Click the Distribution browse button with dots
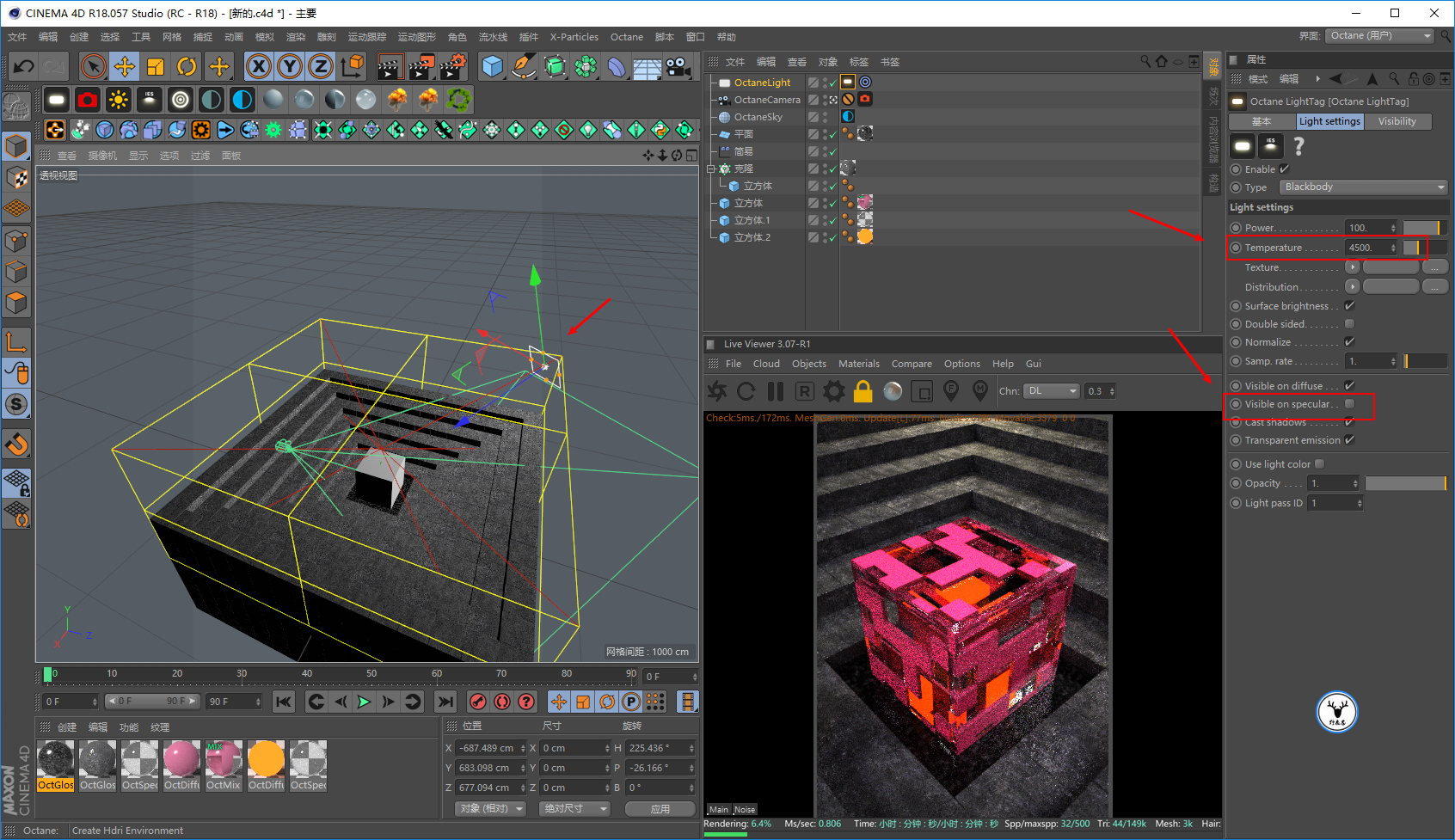Viewport: 1455px width, 840px height. pyautogui.click(x=1434, y=286)
